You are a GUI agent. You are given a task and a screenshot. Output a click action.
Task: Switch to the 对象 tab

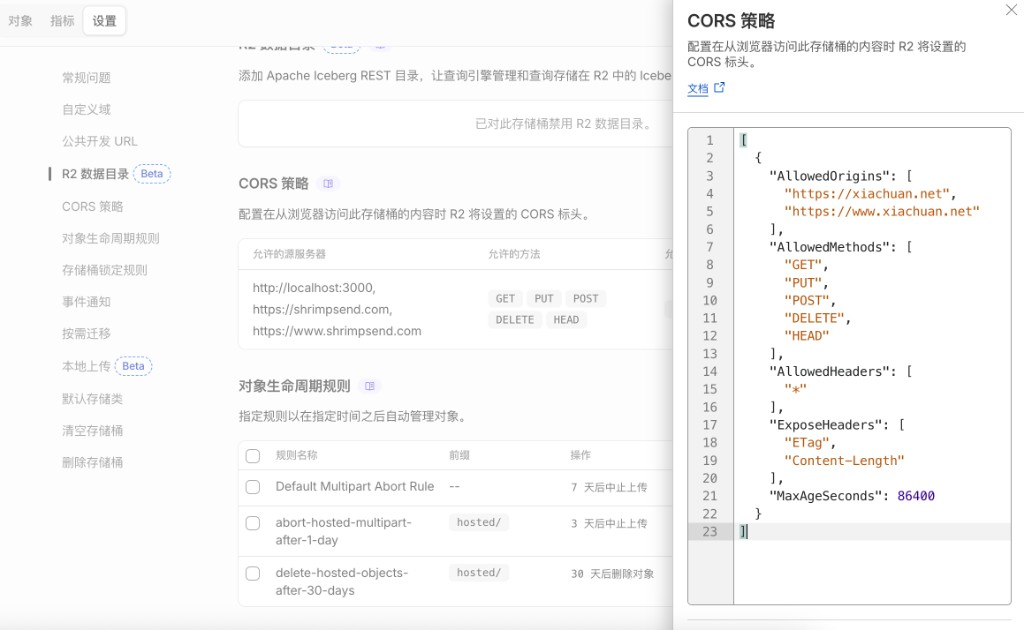coord(20,21)
